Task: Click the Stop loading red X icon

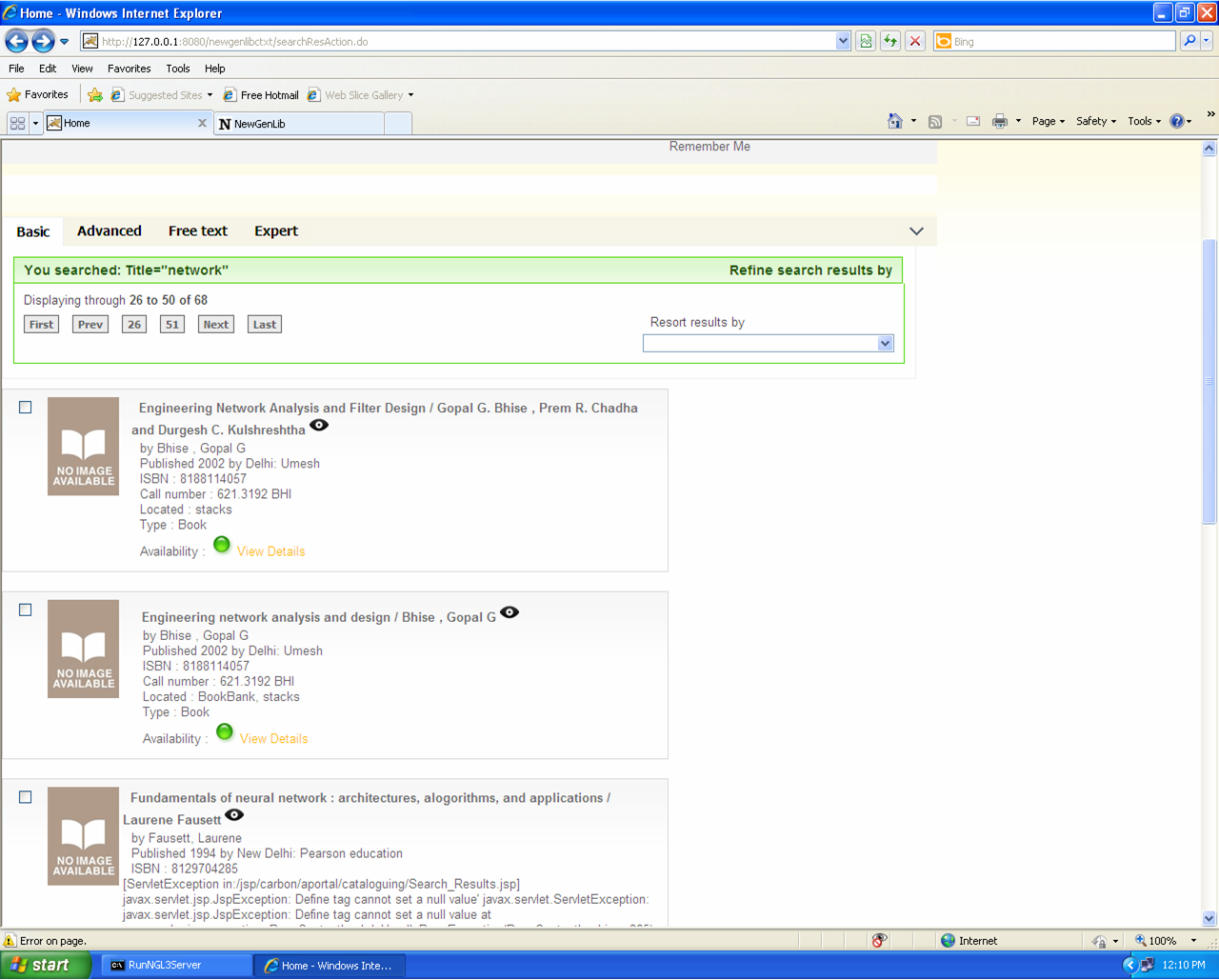Action: point(915,41)
